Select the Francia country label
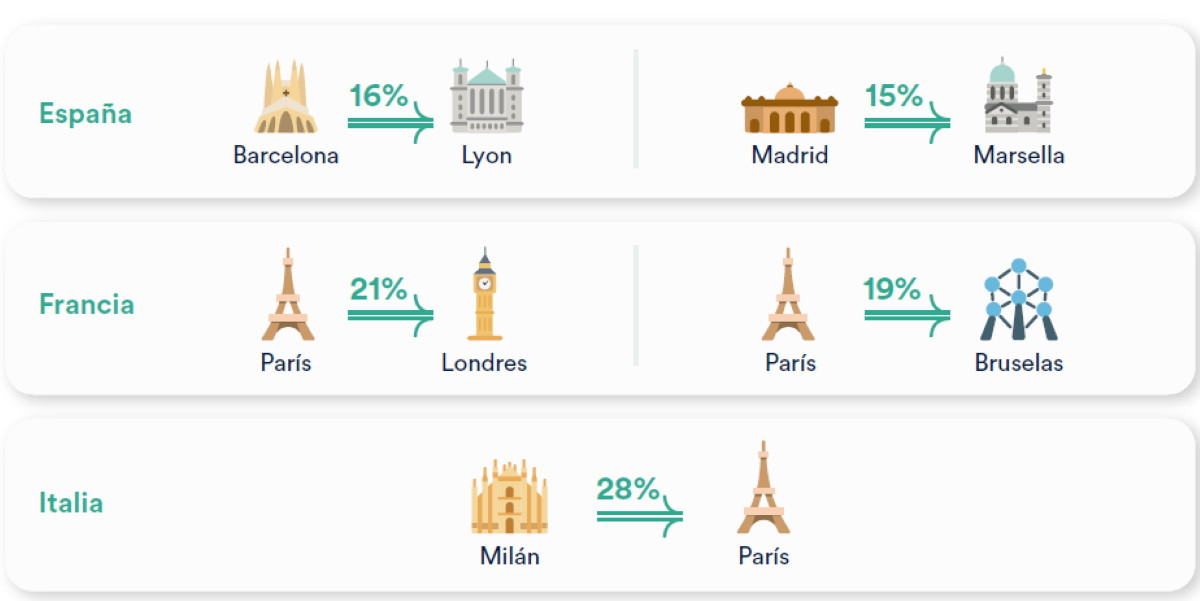Image resolution: width=1200 pixels, height=601 pixels. 86,304
